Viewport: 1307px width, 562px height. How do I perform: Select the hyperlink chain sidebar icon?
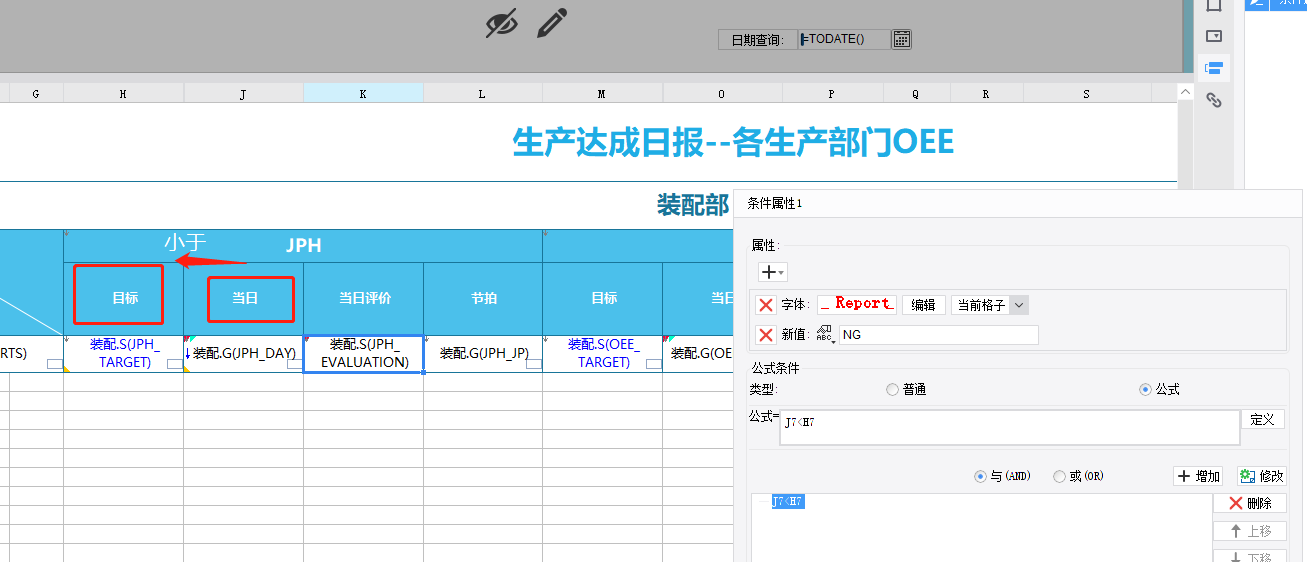click(x=1214, y=100)
